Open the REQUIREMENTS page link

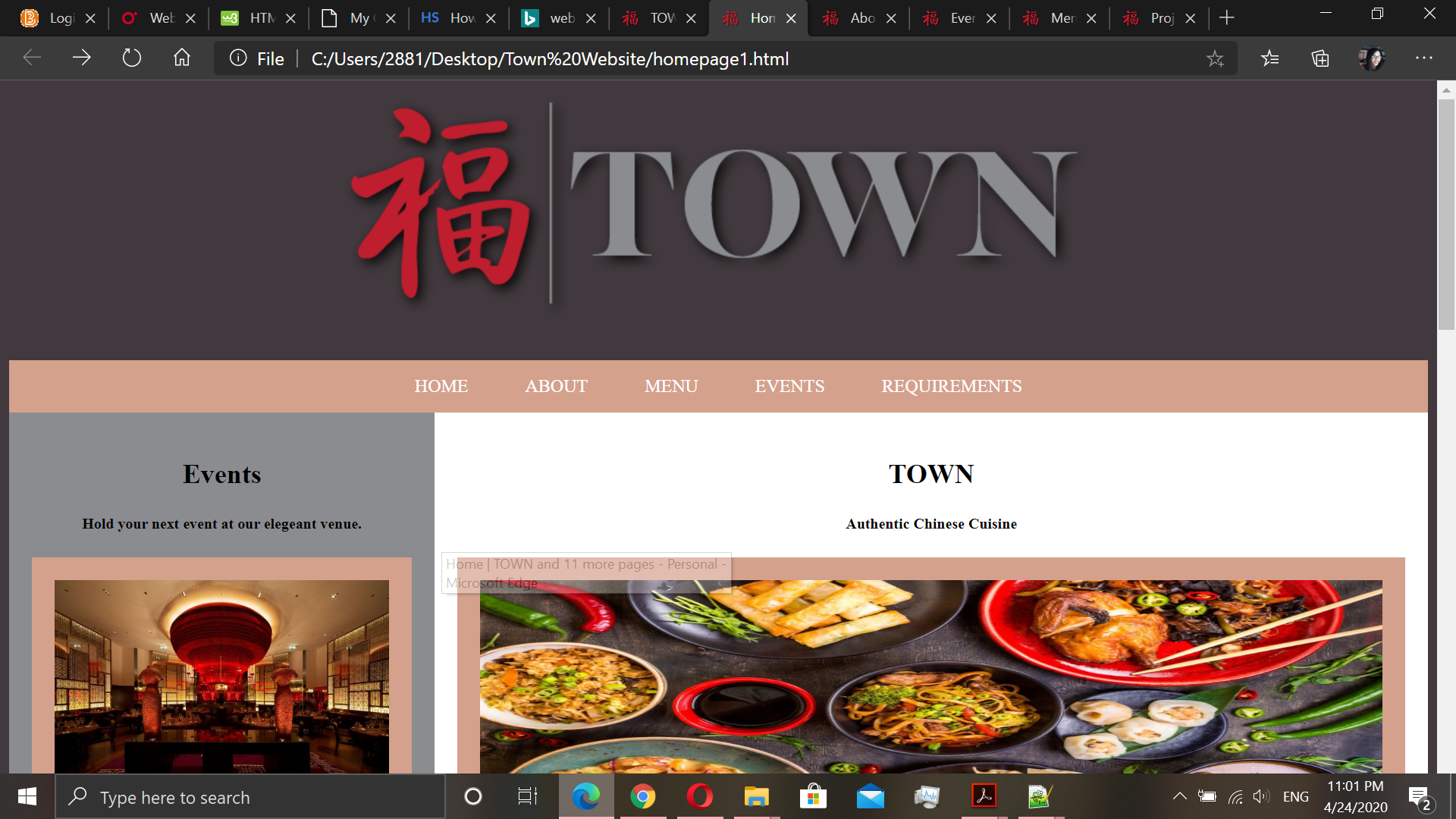click(951, 386)
